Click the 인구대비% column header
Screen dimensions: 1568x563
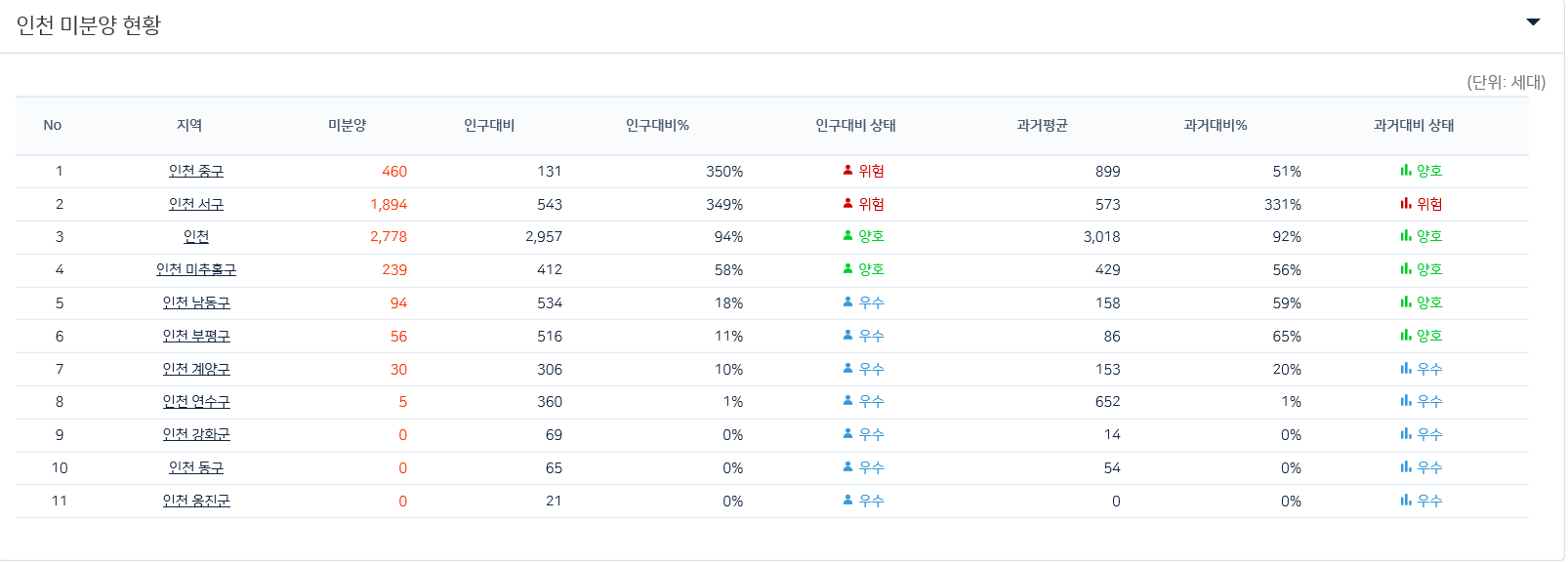[657, 125]
